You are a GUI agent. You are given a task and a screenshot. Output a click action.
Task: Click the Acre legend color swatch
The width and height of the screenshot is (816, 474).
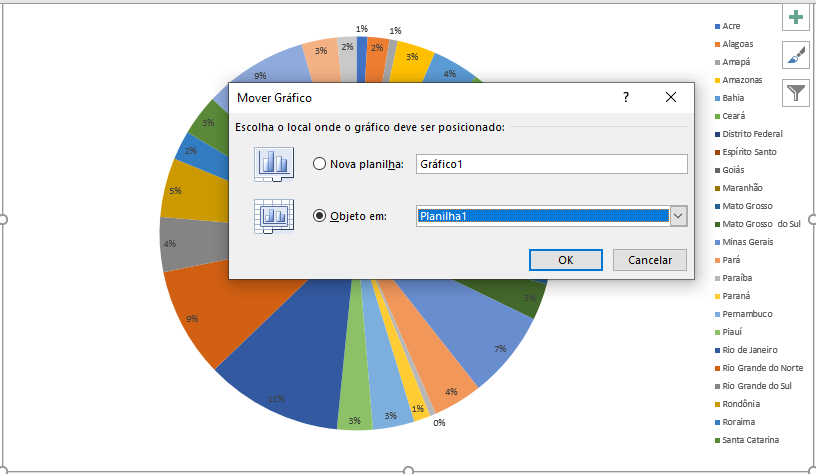point(718,26)
